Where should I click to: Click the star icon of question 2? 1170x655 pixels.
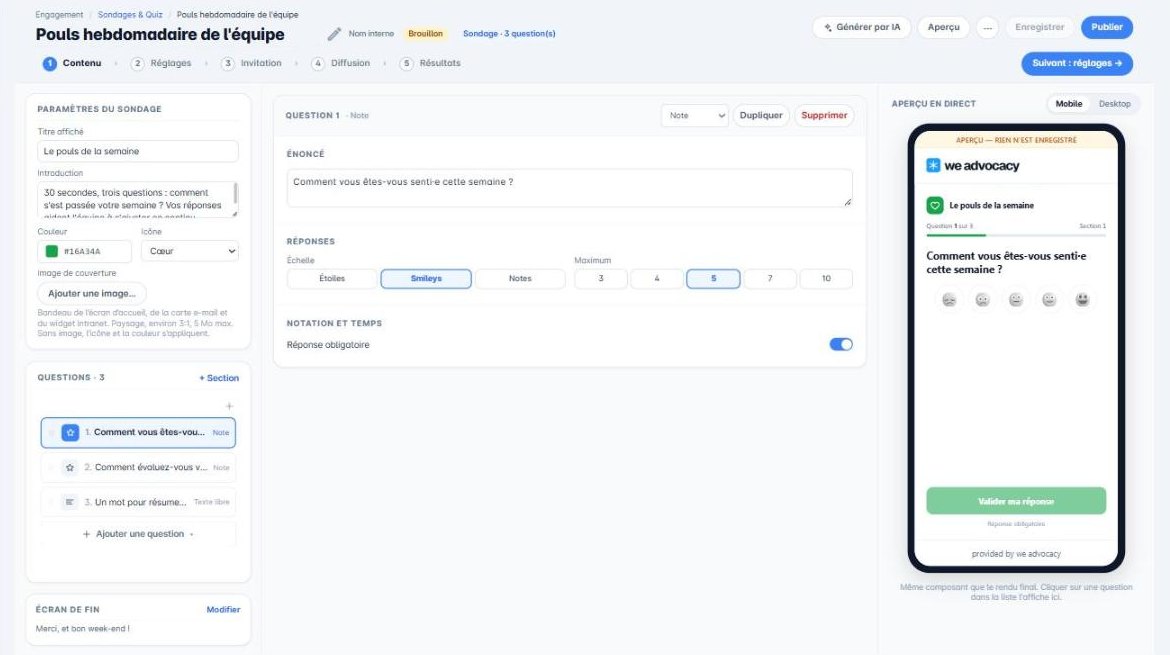(70, 468)
